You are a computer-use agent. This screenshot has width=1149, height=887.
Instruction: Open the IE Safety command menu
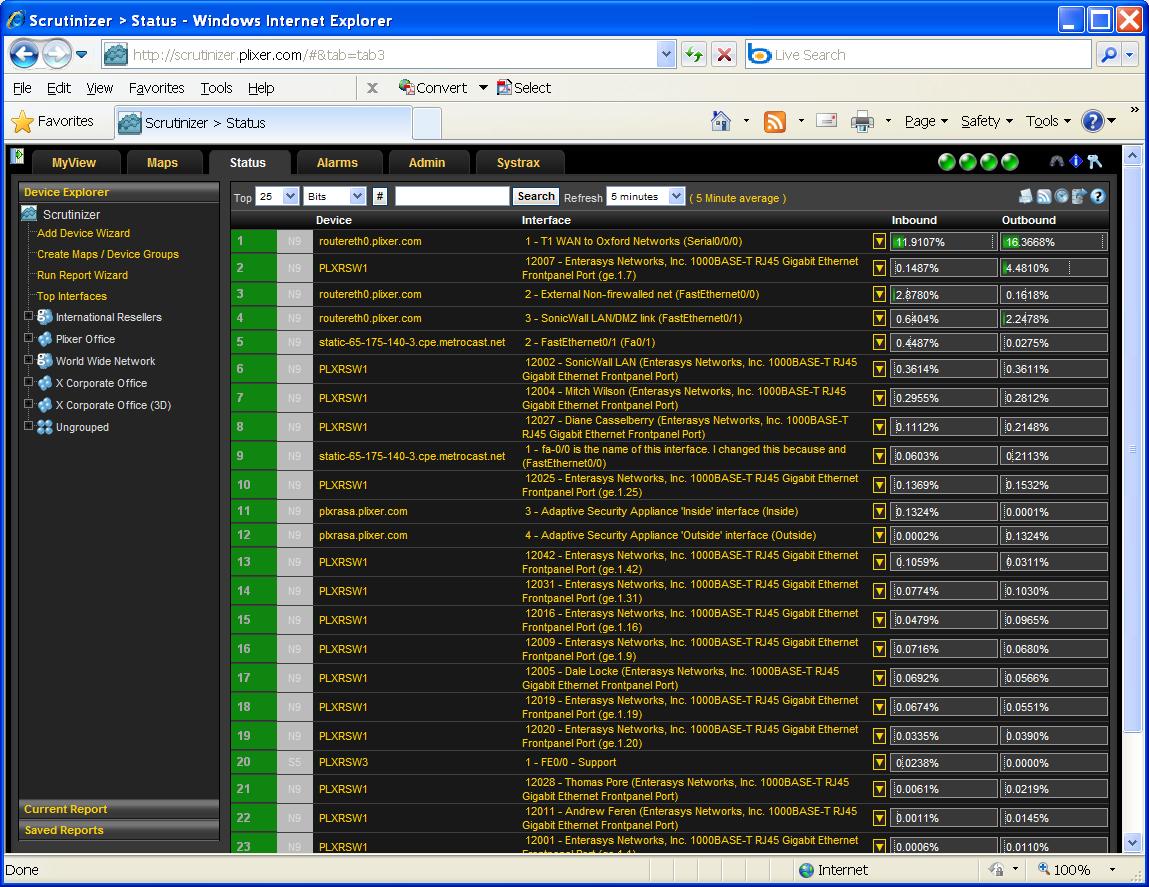pos(986,121)
